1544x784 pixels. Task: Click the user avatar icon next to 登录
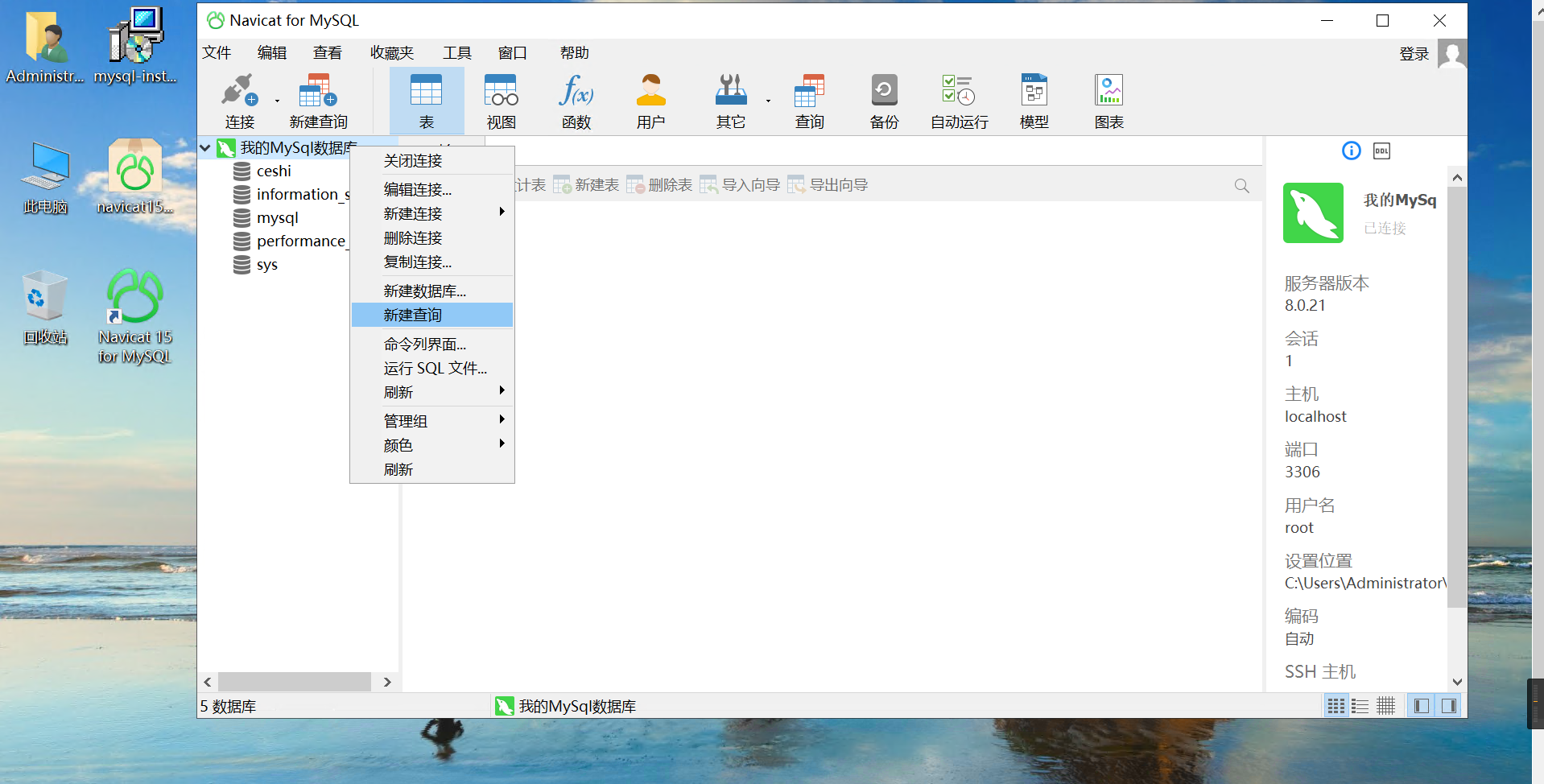point(1452,55)
